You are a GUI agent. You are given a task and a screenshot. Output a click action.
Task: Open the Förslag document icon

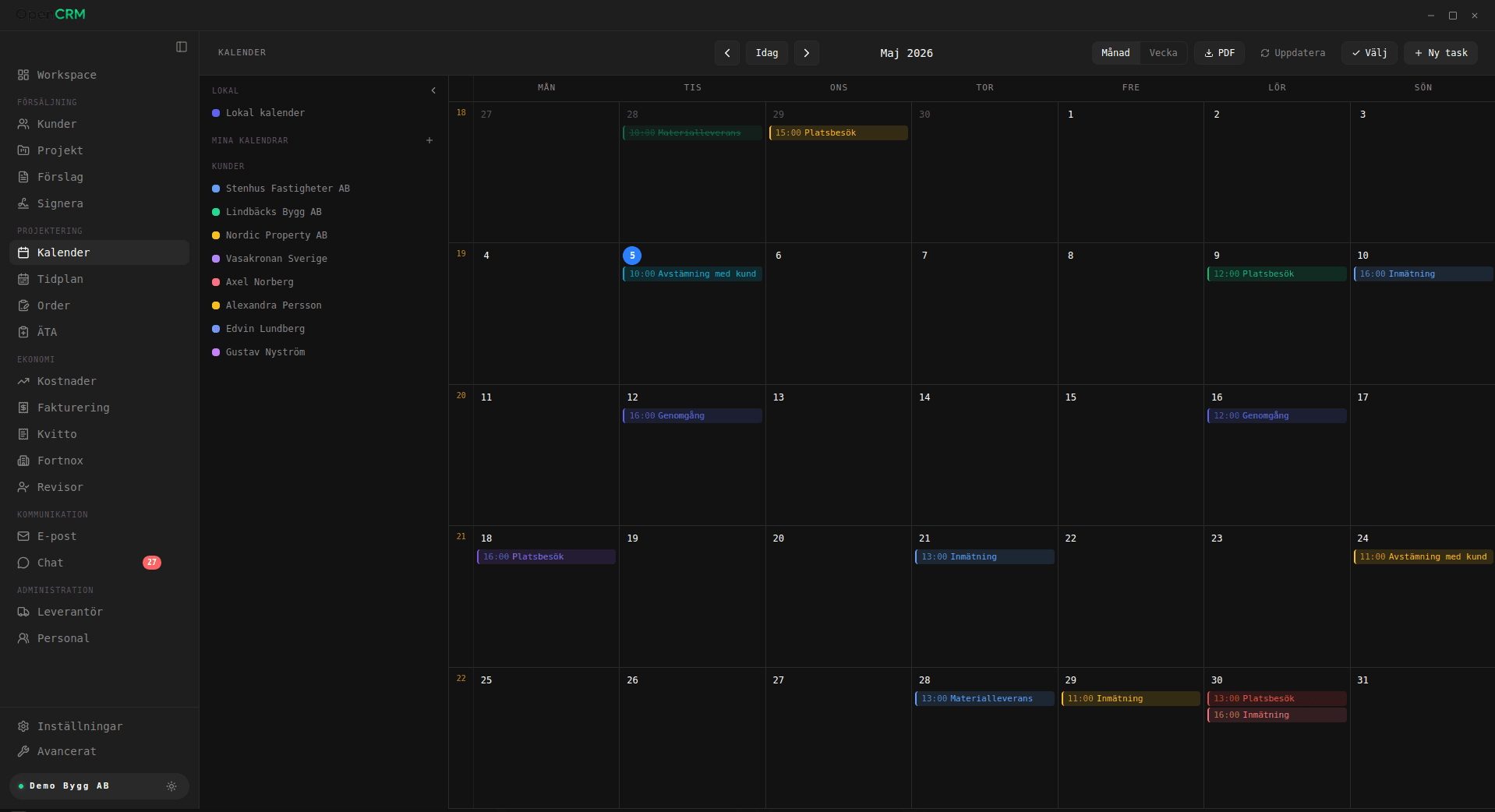(x=23, y=177)
